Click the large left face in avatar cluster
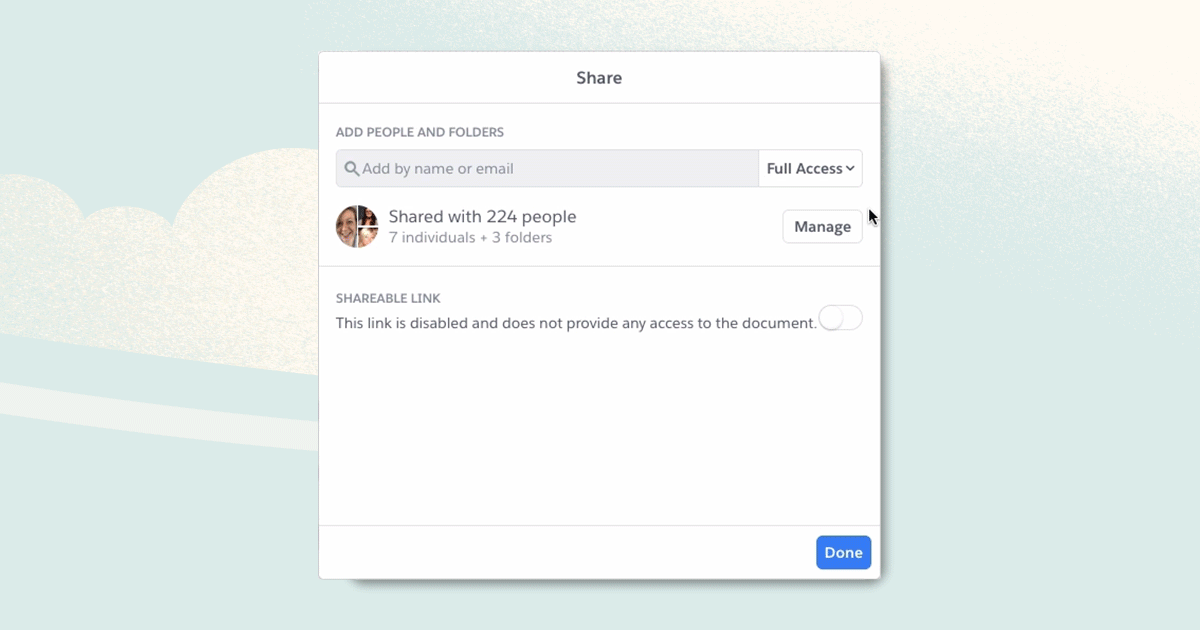The height and width of the screenshot is (630, 1200). (346, 227)
